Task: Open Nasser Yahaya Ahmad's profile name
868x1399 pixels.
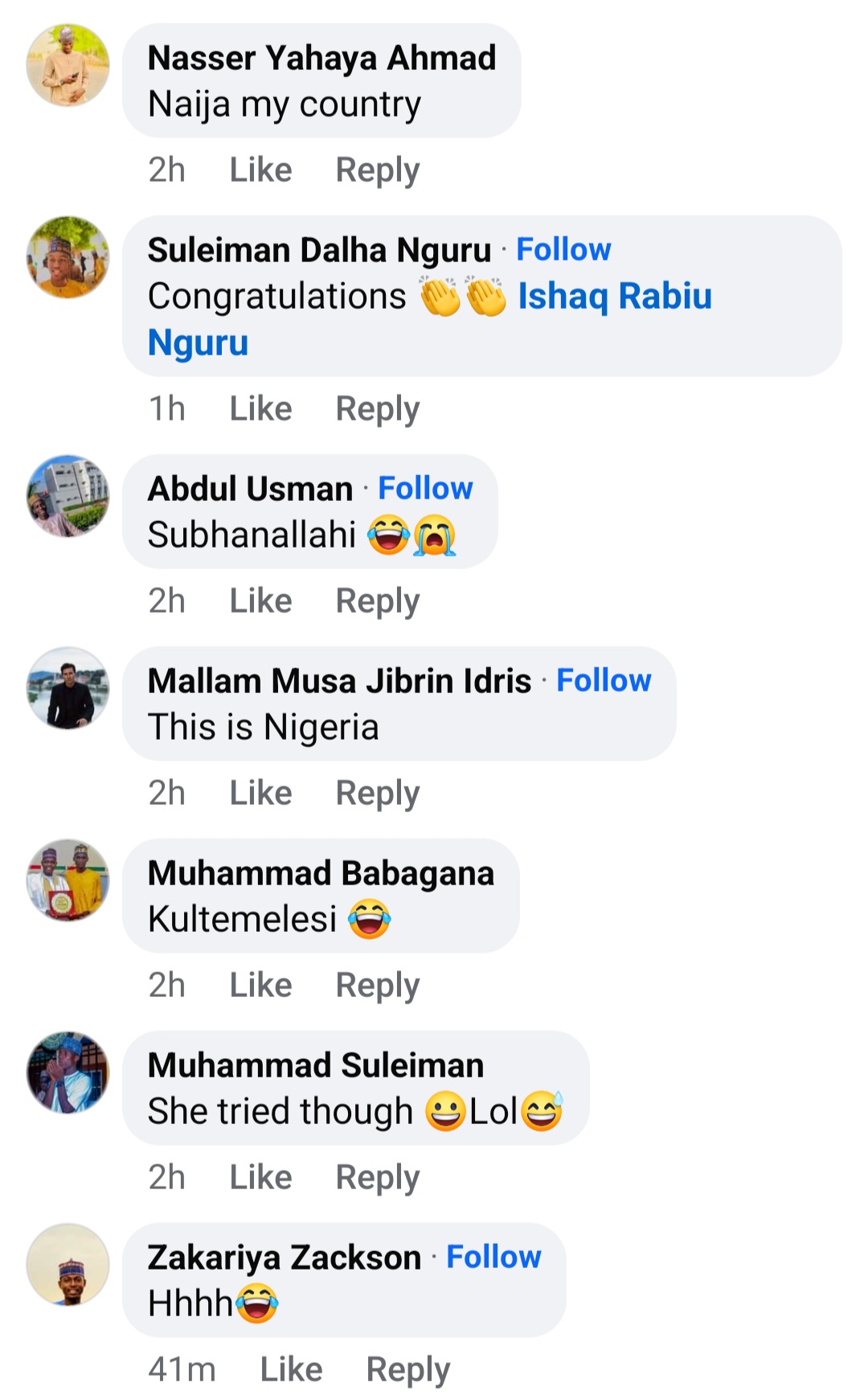Action: coord(323,57)
